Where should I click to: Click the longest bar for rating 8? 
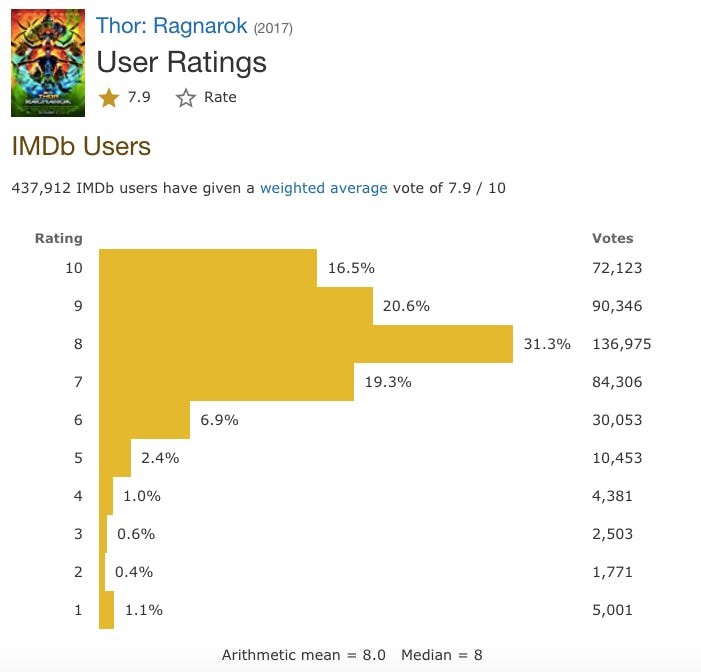click(x=306, y=344)
